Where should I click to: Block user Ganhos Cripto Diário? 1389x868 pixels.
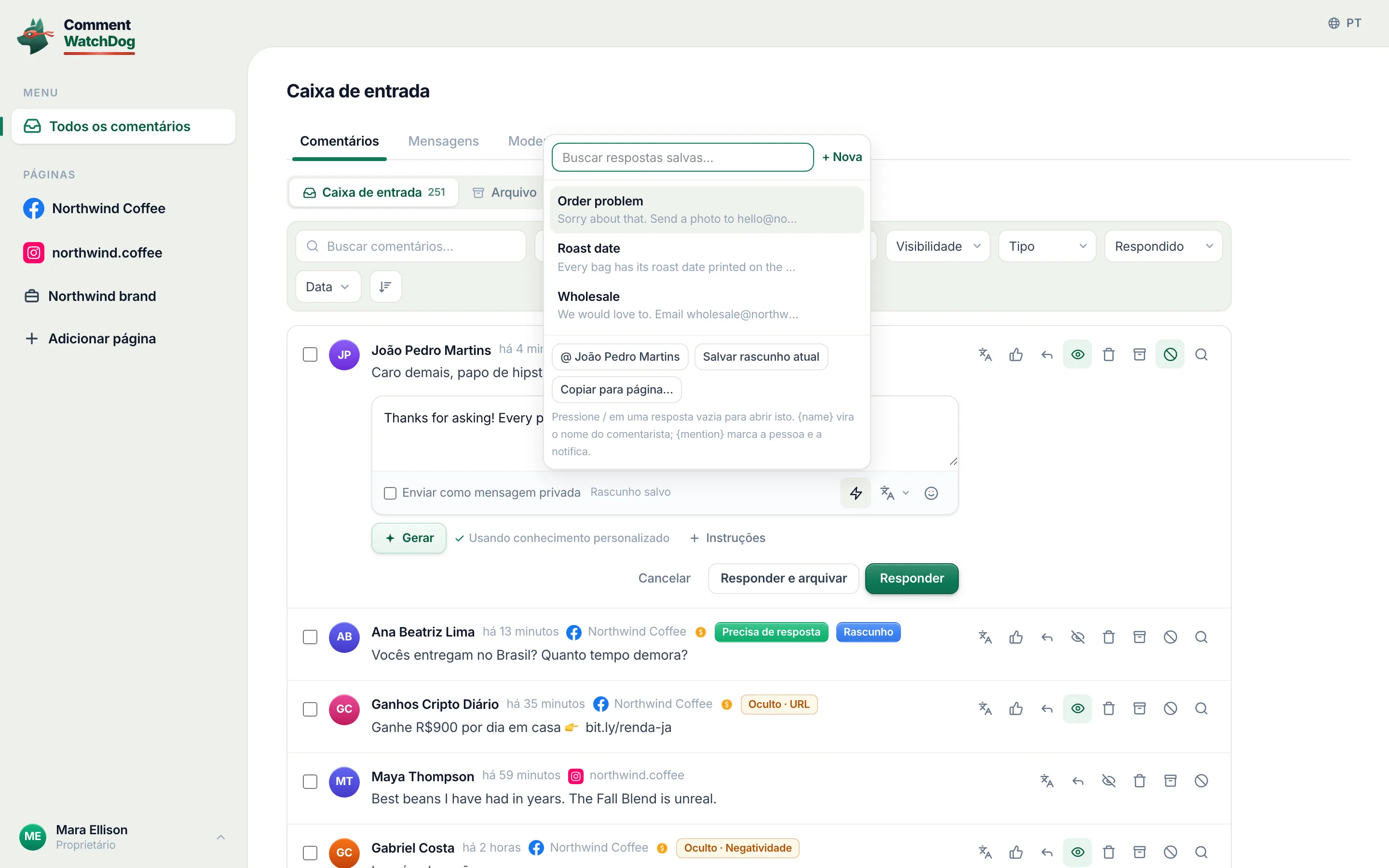pos(1171,708)
